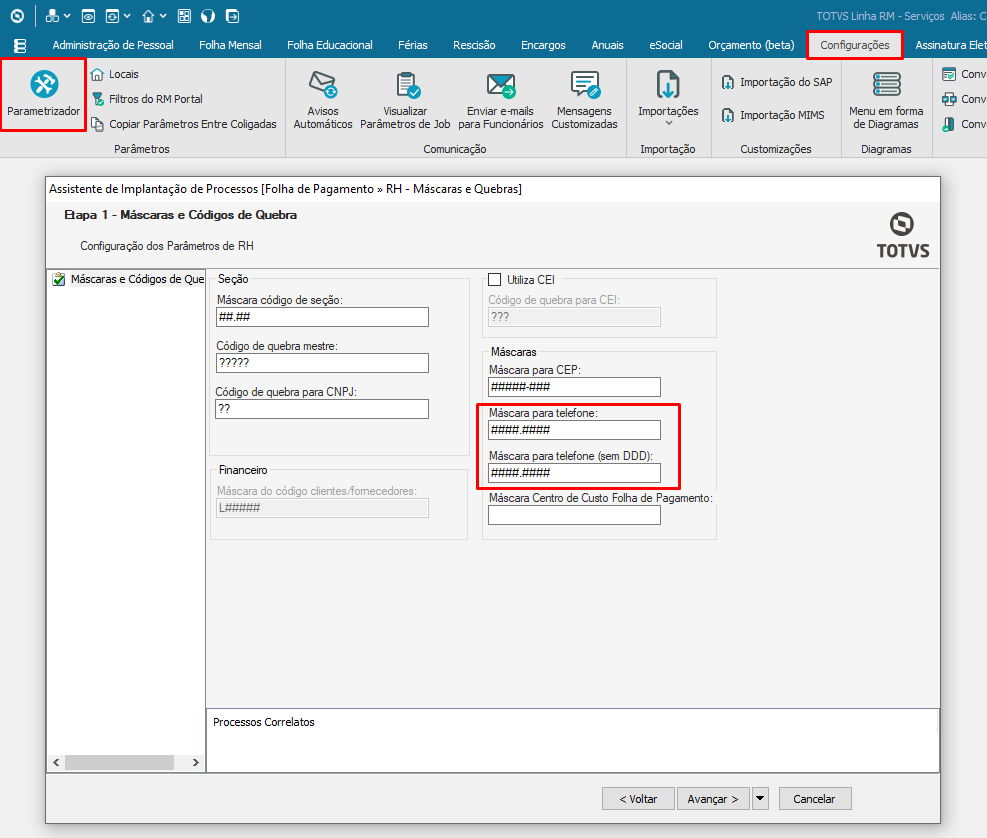Click the Máscara para CEP field
Image resolution: width=987 pixels, height=838 pixels.
(x=574, y=387)
